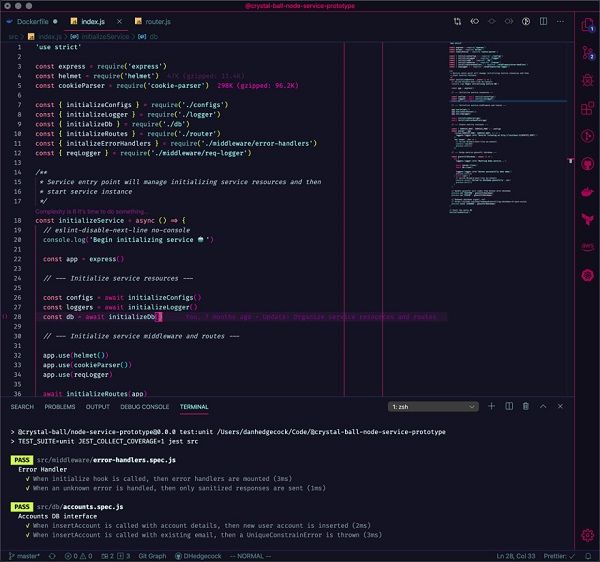Open the editor's More Actions ellipsis menu
The image size is (600, 562).
pyautogui.click(x=558, y=19)
